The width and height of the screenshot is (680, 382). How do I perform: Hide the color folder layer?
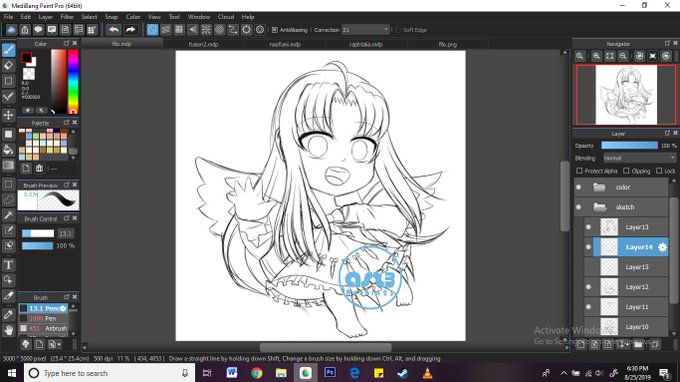[579, 187]
